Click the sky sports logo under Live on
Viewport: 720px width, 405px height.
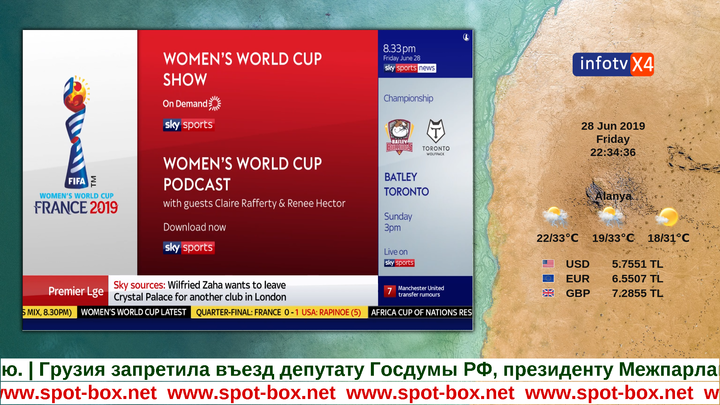pyautogui.click(x=399, y=263)
